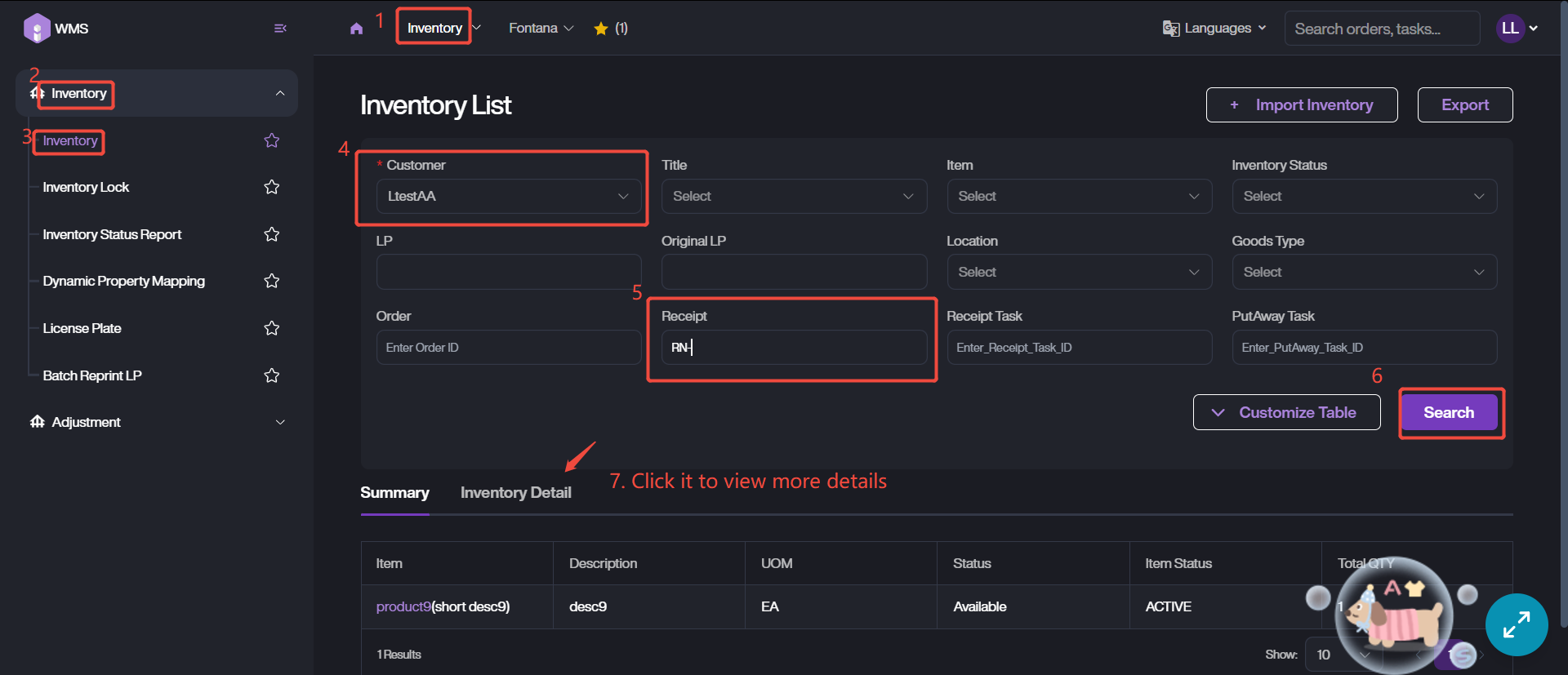Open the product9 item link
Viewport: 1568px width, 675px height.
coord(403,606)
